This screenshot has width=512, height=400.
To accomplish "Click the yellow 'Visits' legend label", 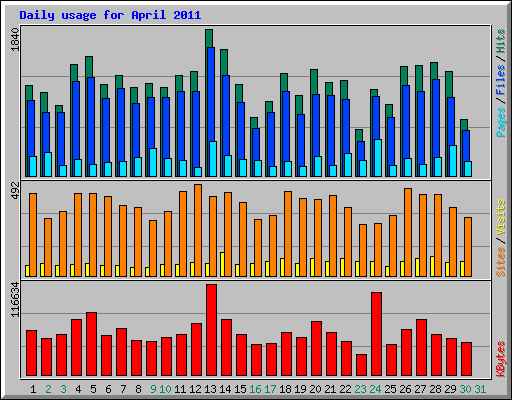I will pos(501,218).
